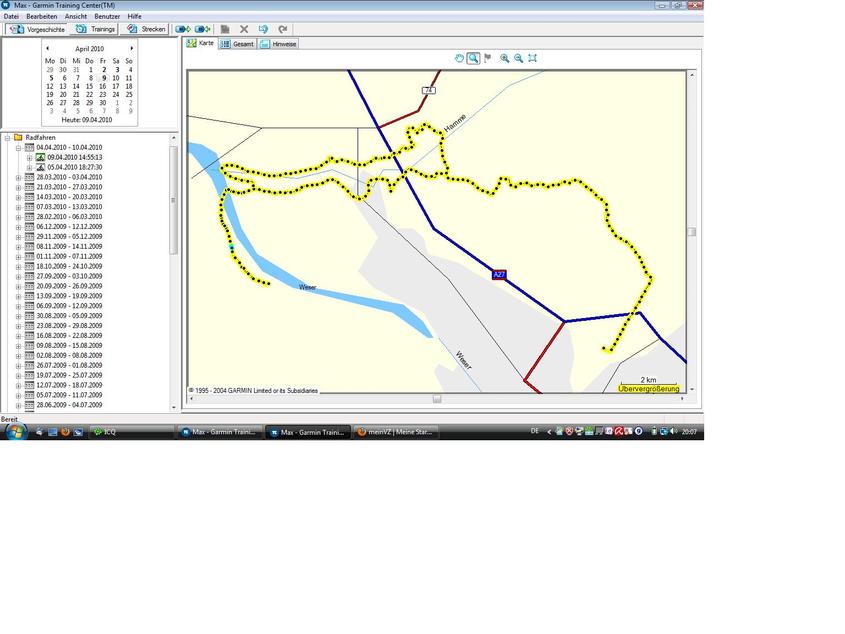Activate the magnifier zoom selection tool

coord(473,58)
